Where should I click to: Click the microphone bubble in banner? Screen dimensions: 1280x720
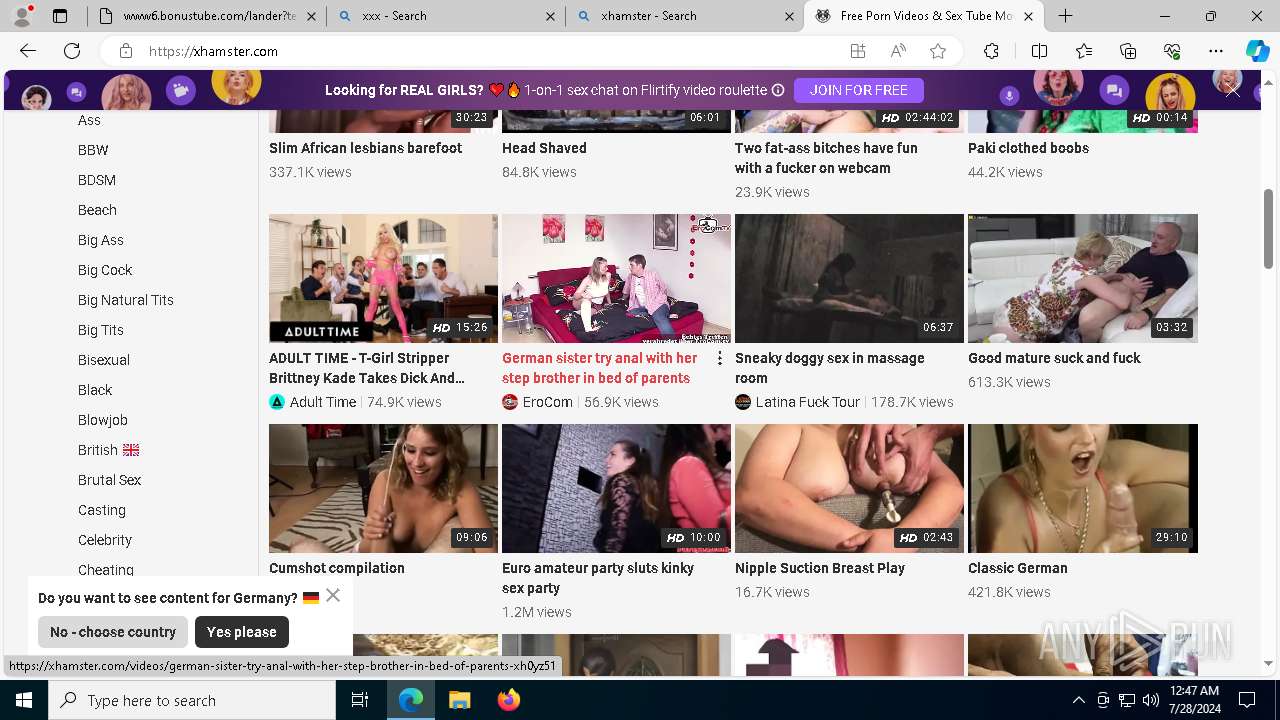pos(1009,94)
